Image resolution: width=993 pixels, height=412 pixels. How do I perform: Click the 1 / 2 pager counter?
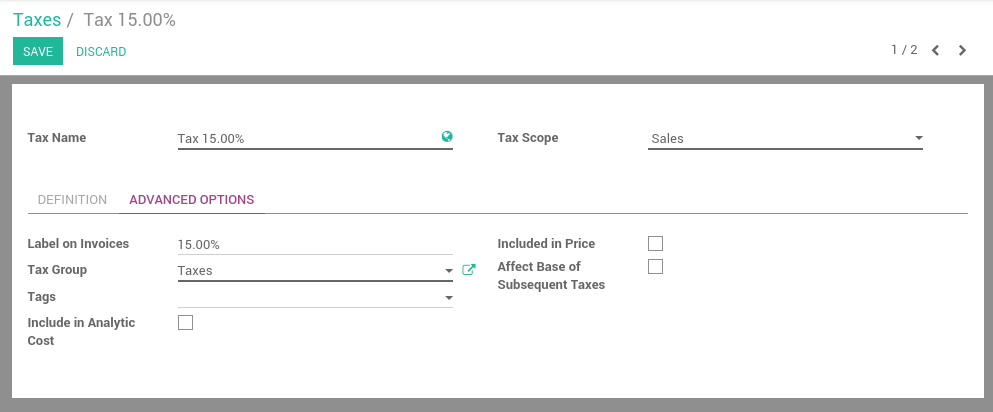pos(904,50)
